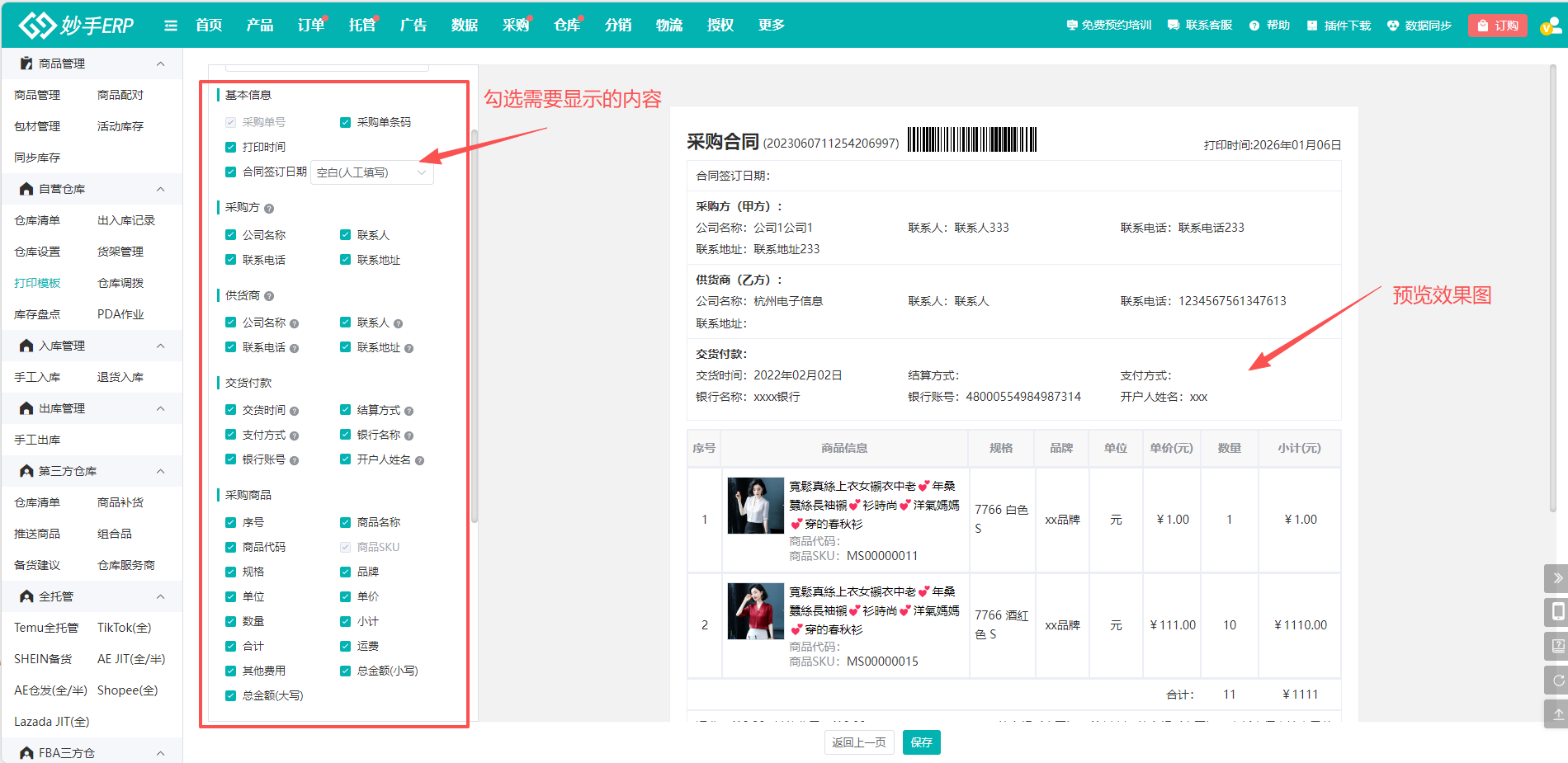Uncheck the 打印时间 checkbox

[231, 148]
